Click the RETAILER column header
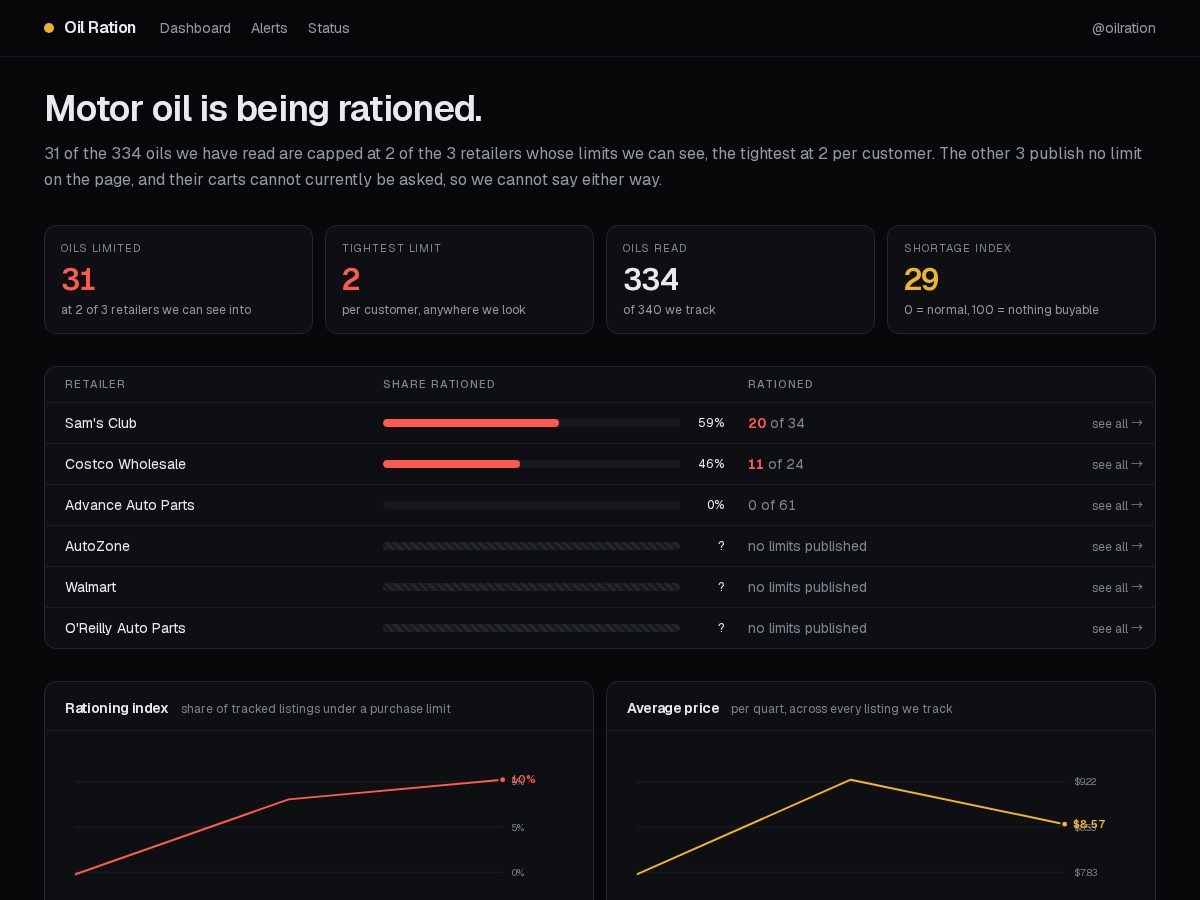The width and height of the screenshot is (1200, 900). 95,384
